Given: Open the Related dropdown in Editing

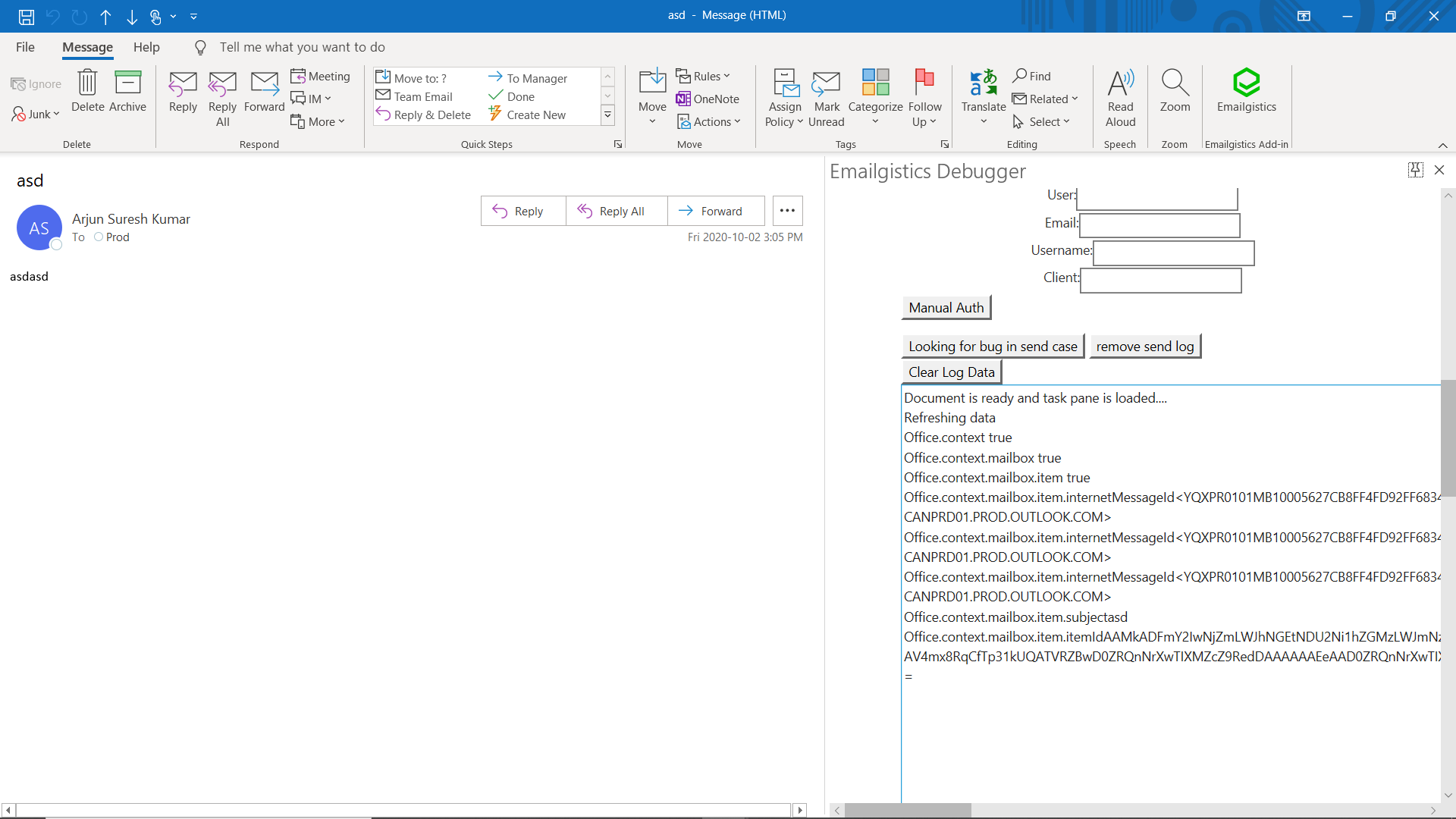Looking at the screenshot, I should pyautogui.click(x=1046, y=99).
